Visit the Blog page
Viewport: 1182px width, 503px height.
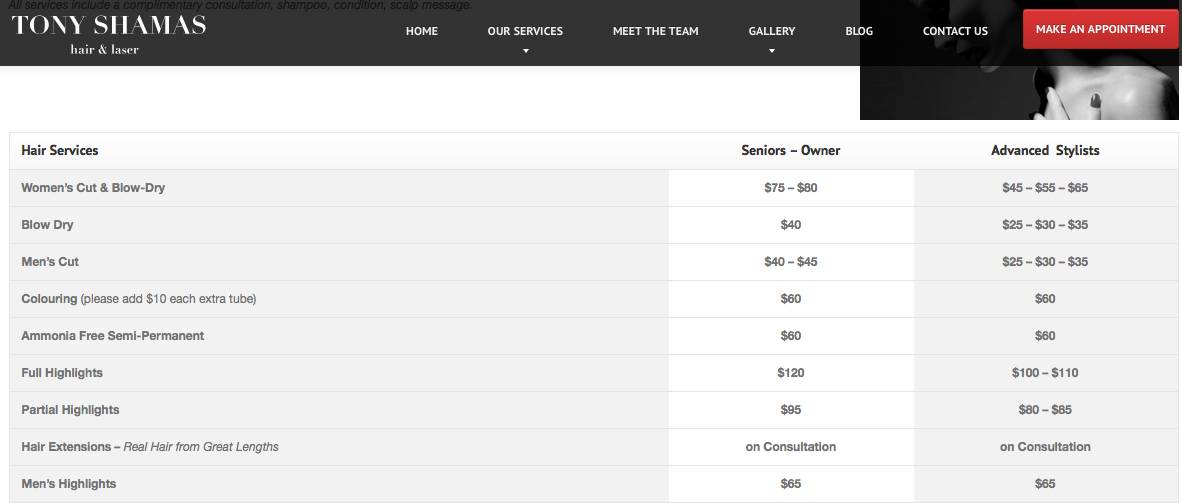click(x=859, y=31)
